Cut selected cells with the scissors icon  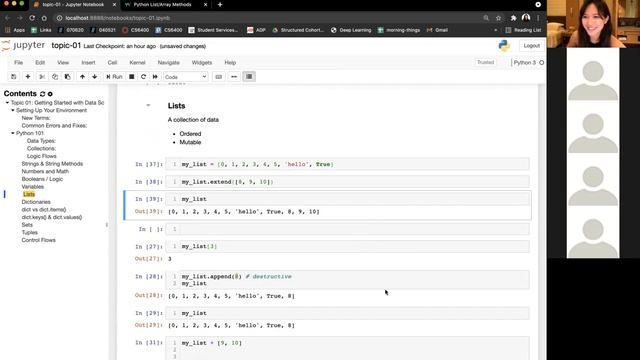click(x=42, y=77)
